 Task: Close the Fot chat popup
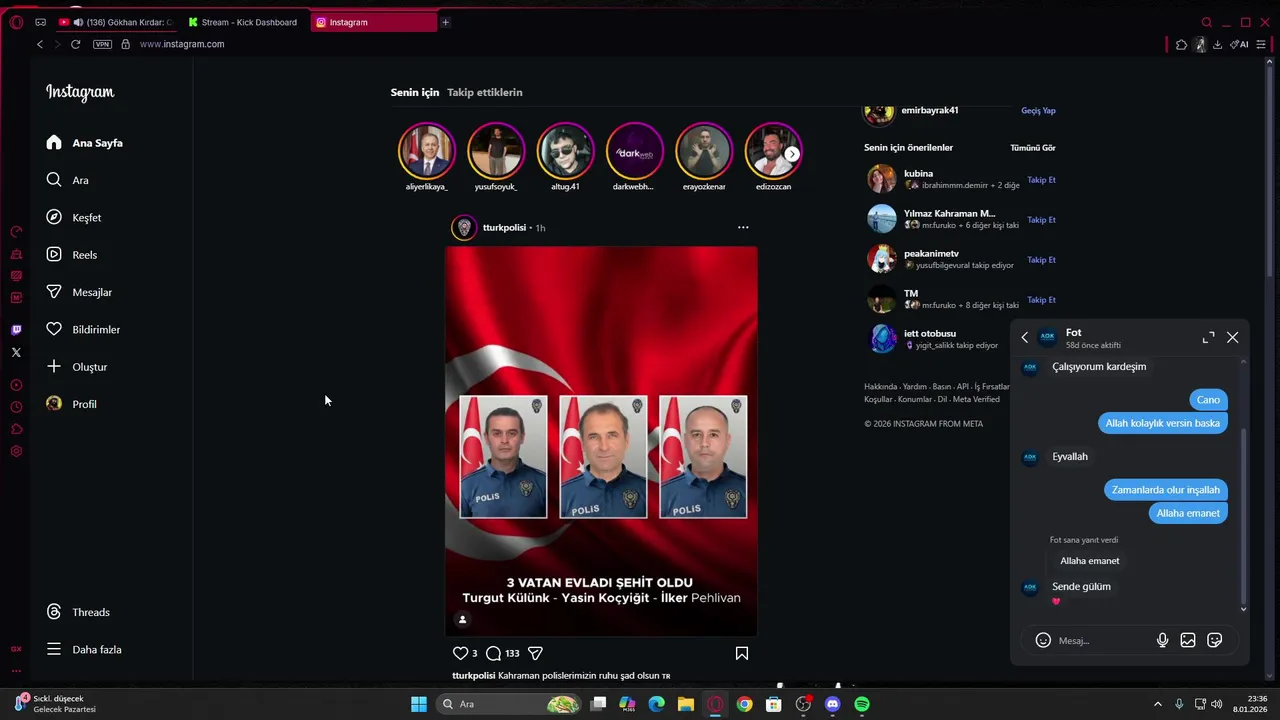1232,338
